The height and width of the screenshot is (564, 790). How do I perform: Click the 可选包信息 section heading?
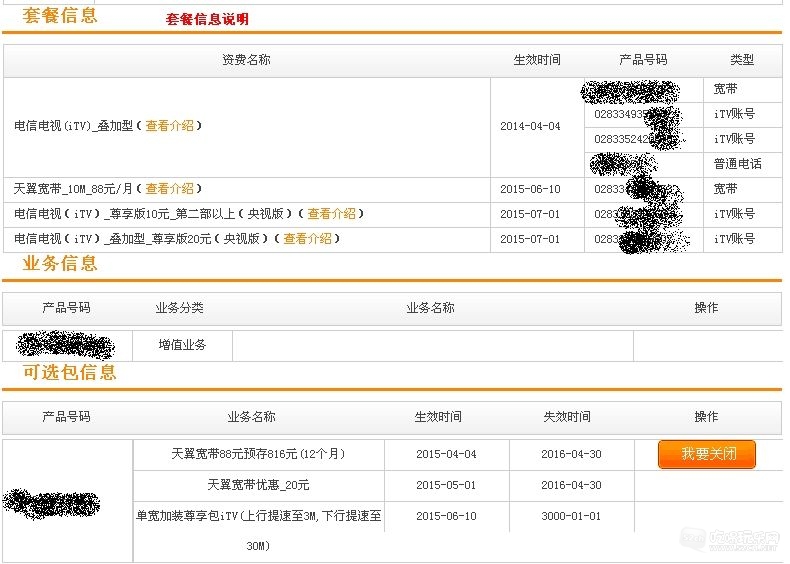(x=70, y=372)
